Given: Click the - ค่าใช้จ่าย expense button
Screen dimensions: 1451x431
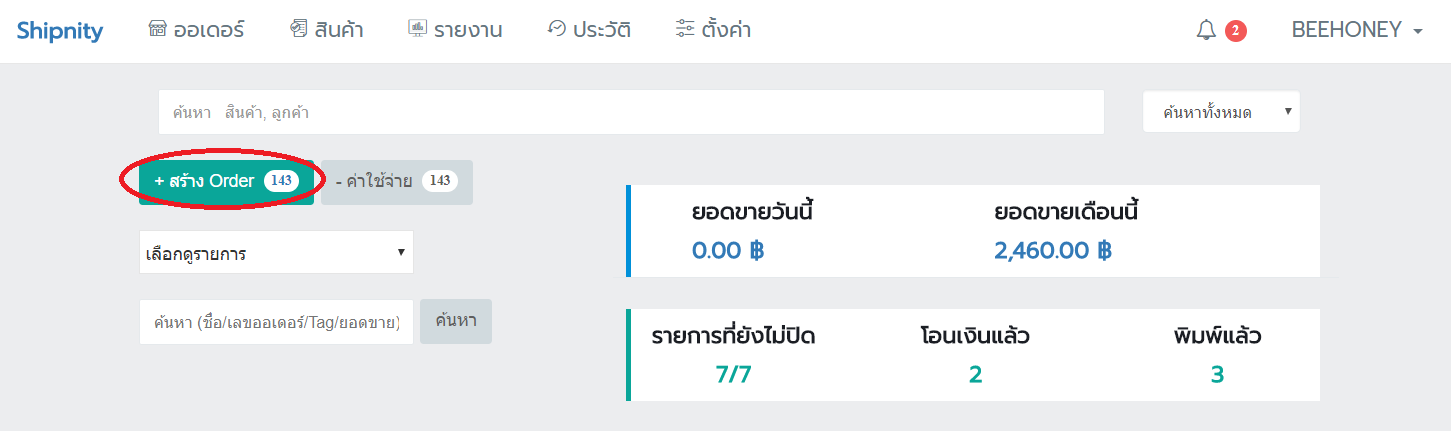Looking at the screenshot, I should click(x=397, y=182).
